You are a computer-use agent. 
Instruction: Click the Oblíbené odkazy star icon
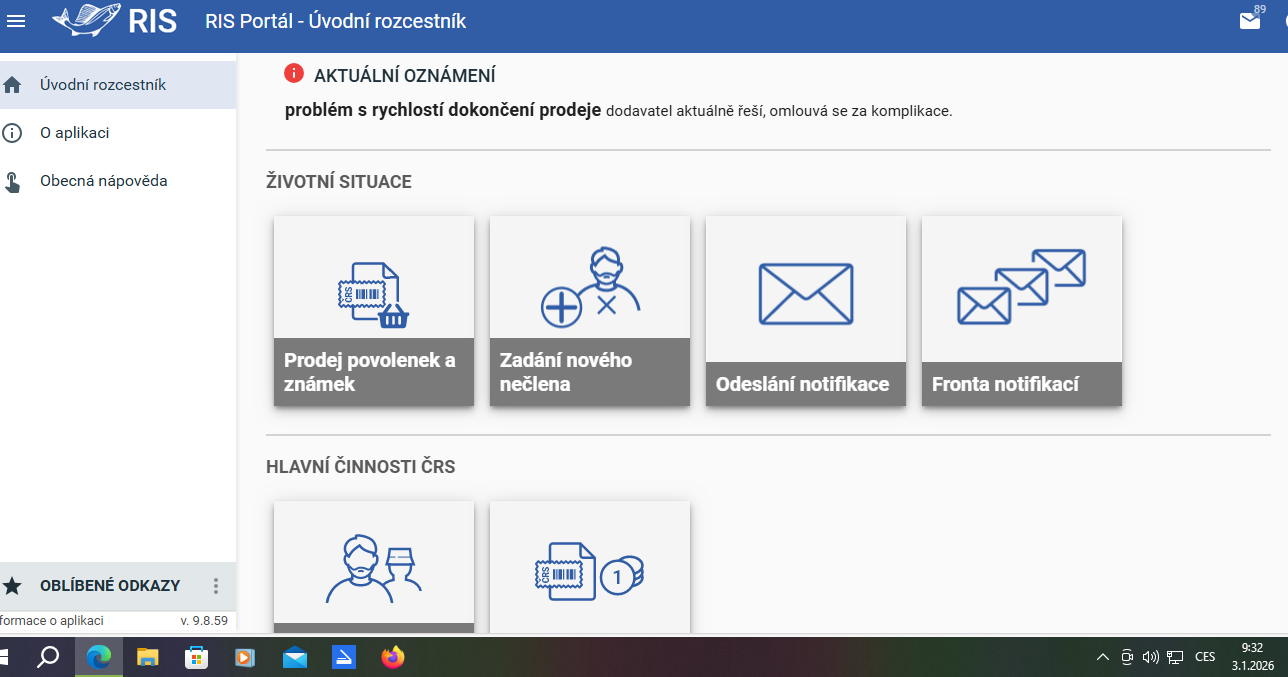point(13,586)
